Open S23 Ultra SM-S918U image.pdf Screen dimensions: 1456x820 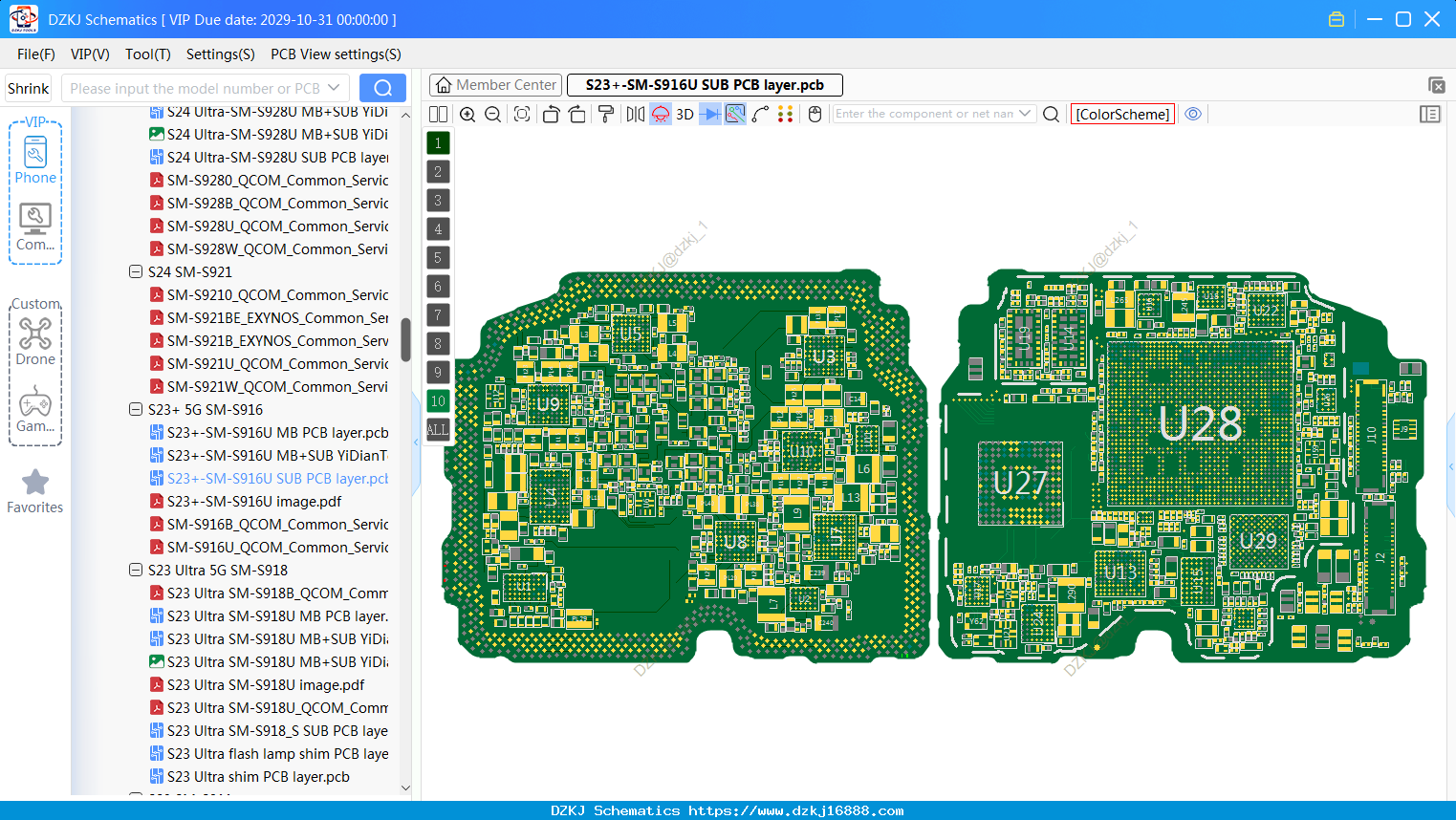coord(257,684)
